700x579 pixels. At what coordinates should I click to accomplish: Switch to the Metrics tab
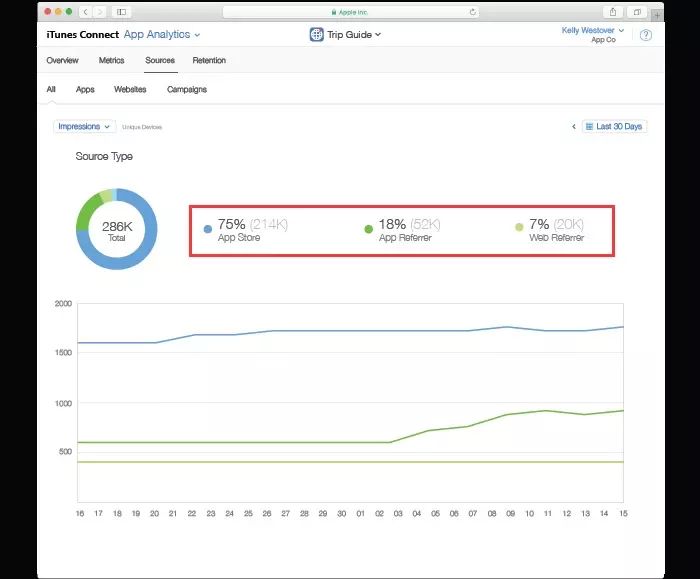click(x=112, y=60)
